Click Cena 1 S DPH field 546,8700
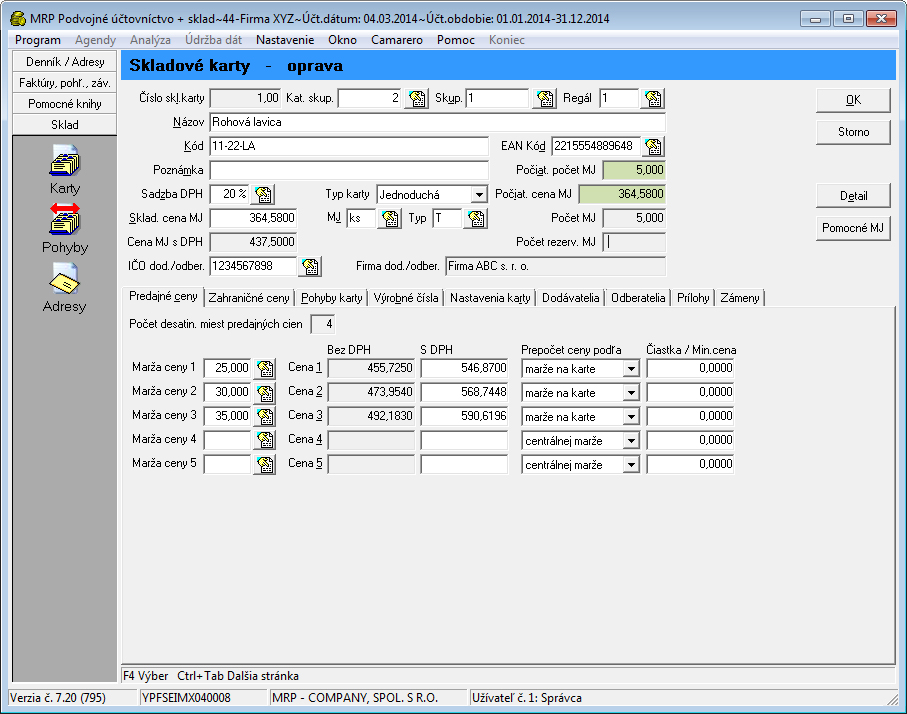This screenshot has height=714, width=907. pos(464,368)
